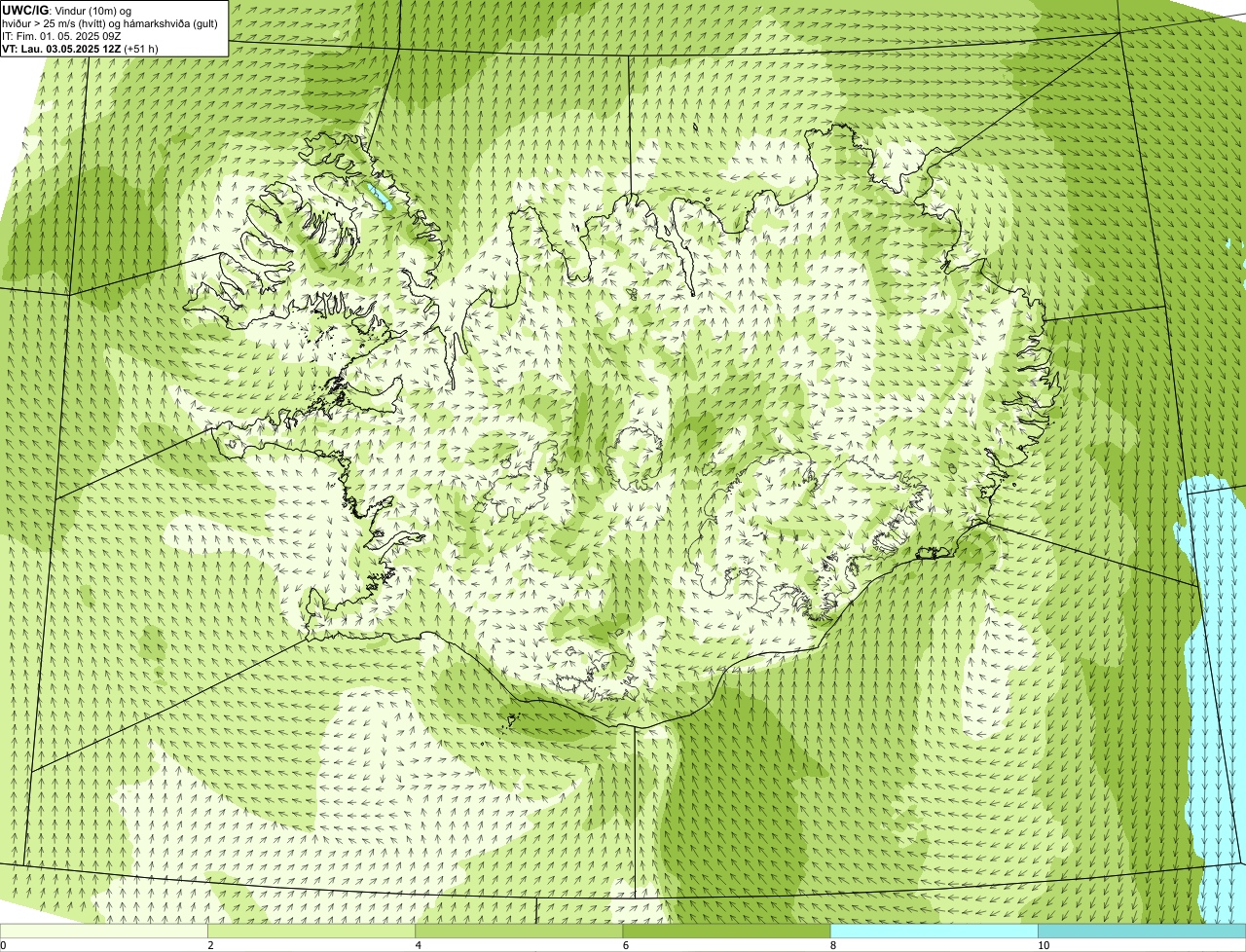This screenshot has height=952, width=1246.
Task: Click the '4' tick label on the scale
Action: click(x=418, y=945)
